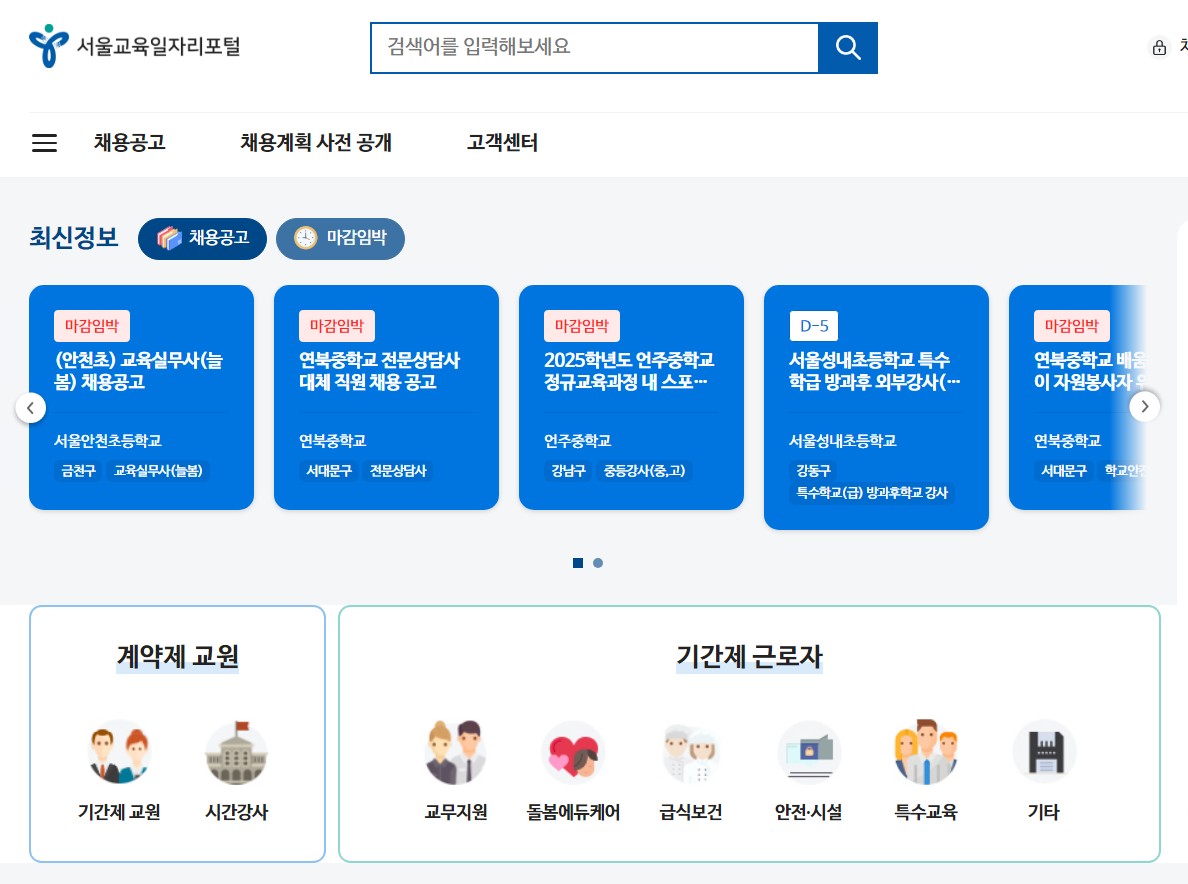Open the 고객센터 menu item

501,143
